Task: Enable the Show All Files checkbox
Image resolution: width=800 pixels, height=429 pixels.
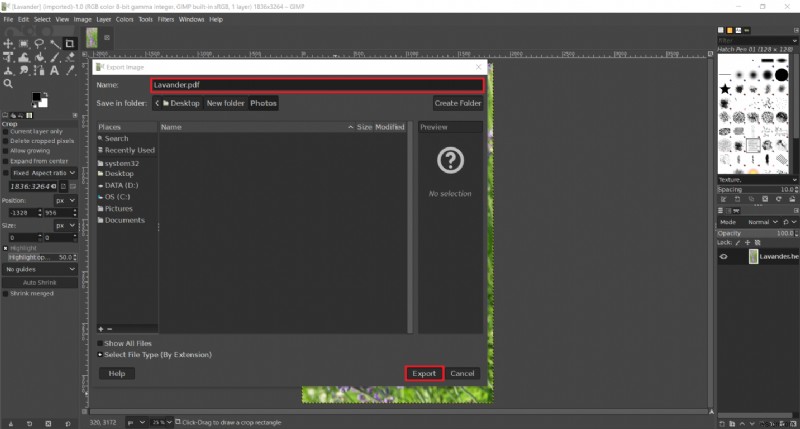Action: [101, 343]
